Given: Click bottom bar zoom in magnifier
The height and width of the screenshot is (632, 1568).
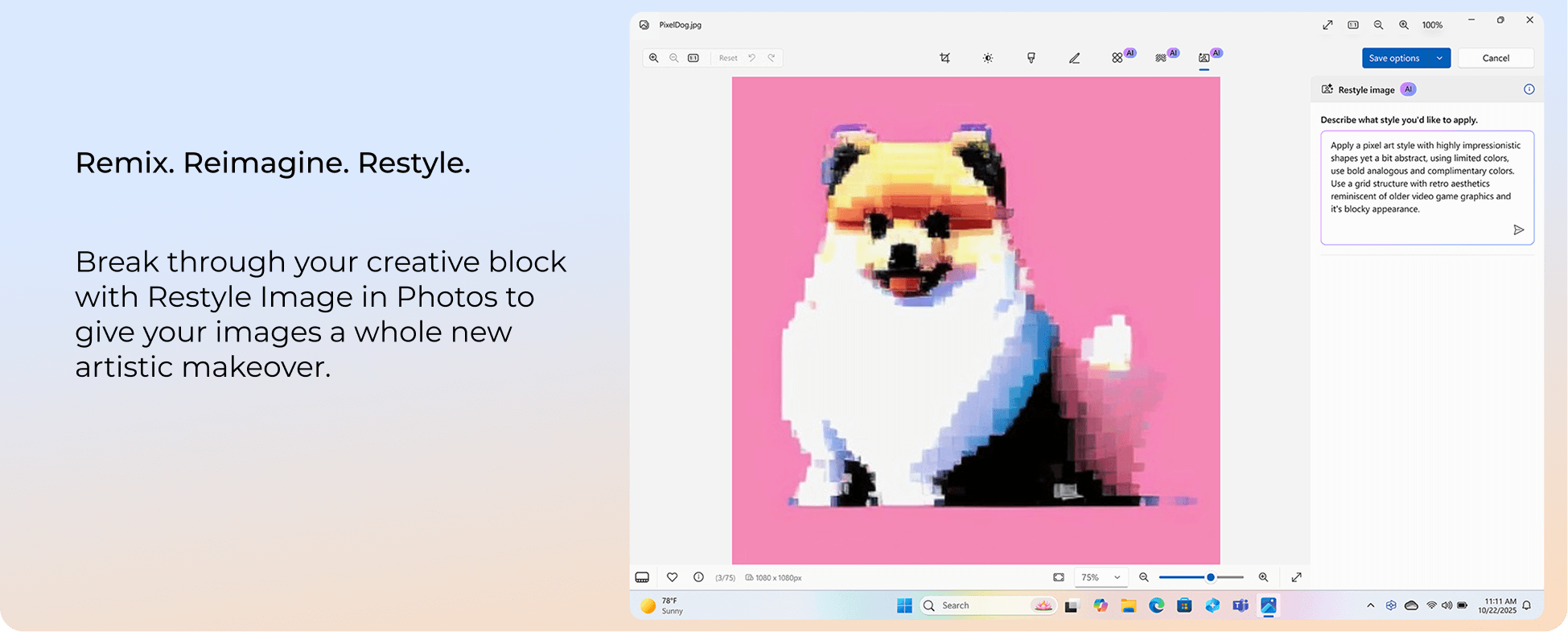Looking at the screenshot, I should pyautogui.click(x=1263, y=577).
